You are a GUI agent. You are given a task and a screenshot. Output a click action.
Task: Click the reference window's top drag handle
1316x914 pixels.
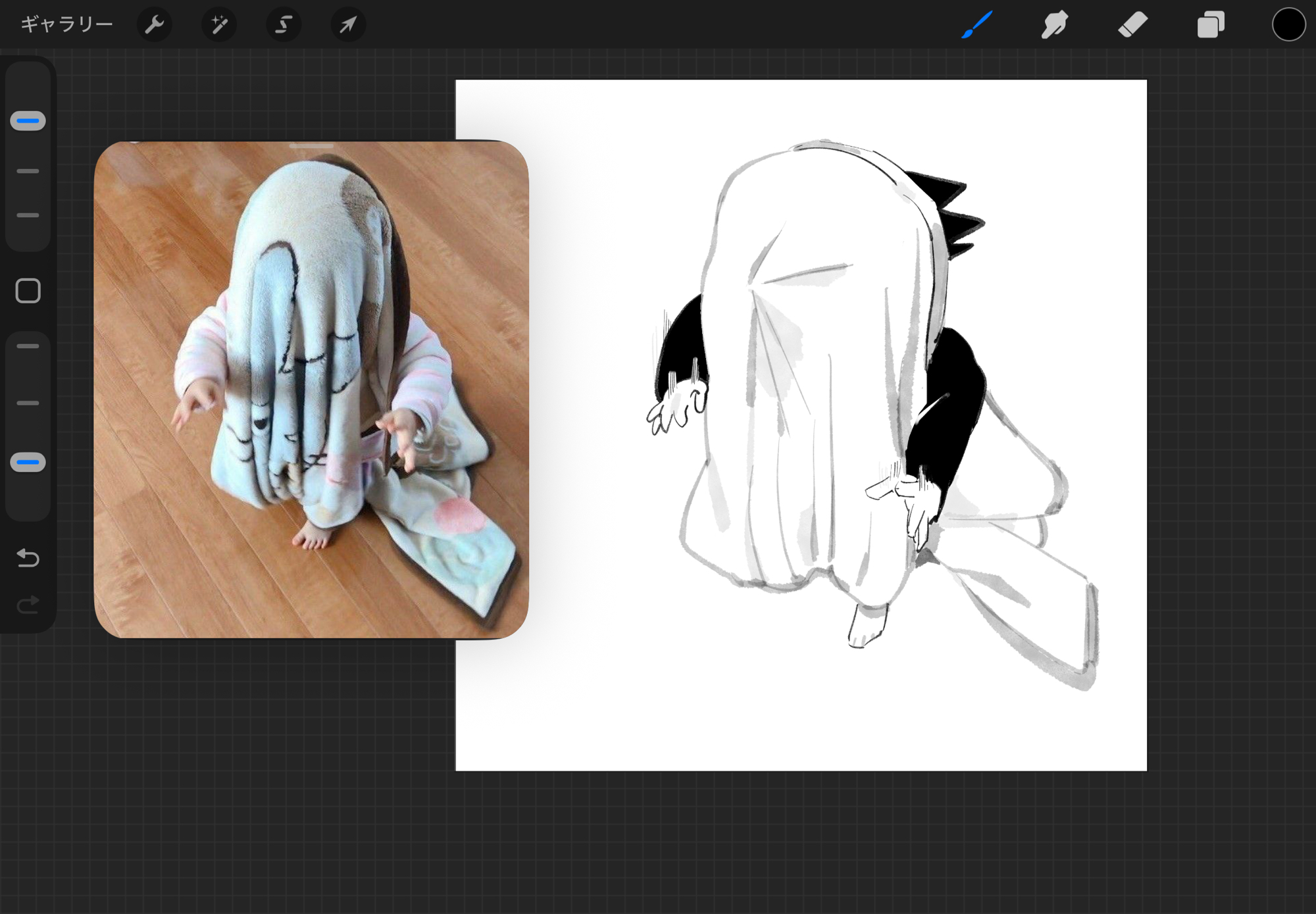pos(311,146)
